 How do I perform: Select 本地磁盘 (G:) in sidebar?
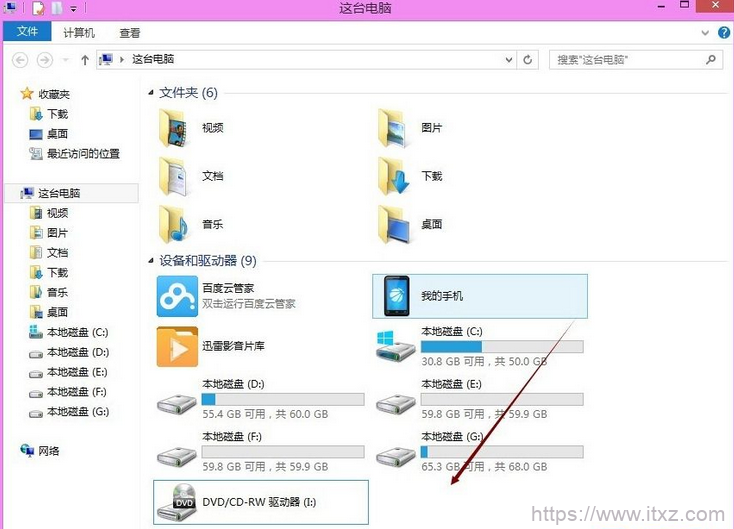click(69, 412)
